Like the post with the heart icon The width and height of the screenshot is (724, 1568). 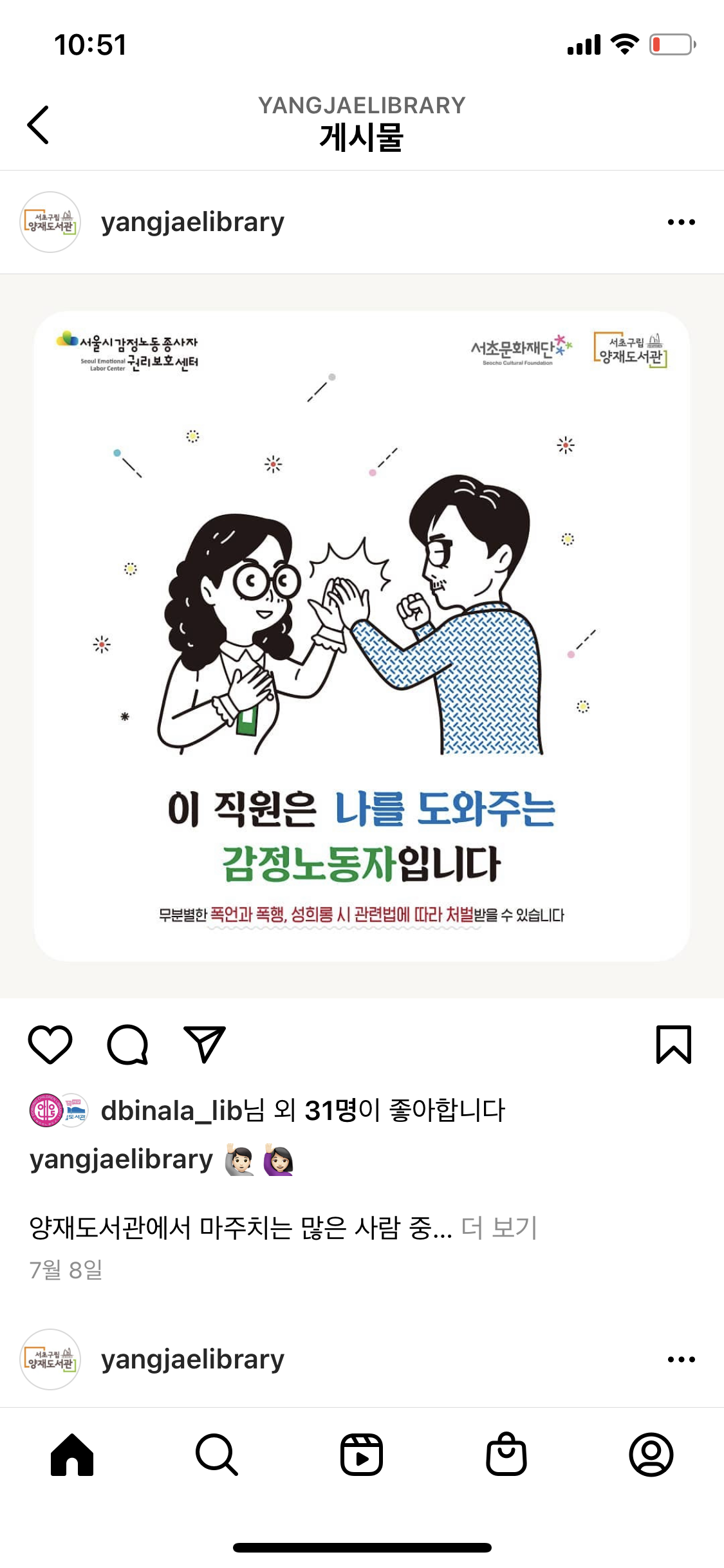[50, 1044]
